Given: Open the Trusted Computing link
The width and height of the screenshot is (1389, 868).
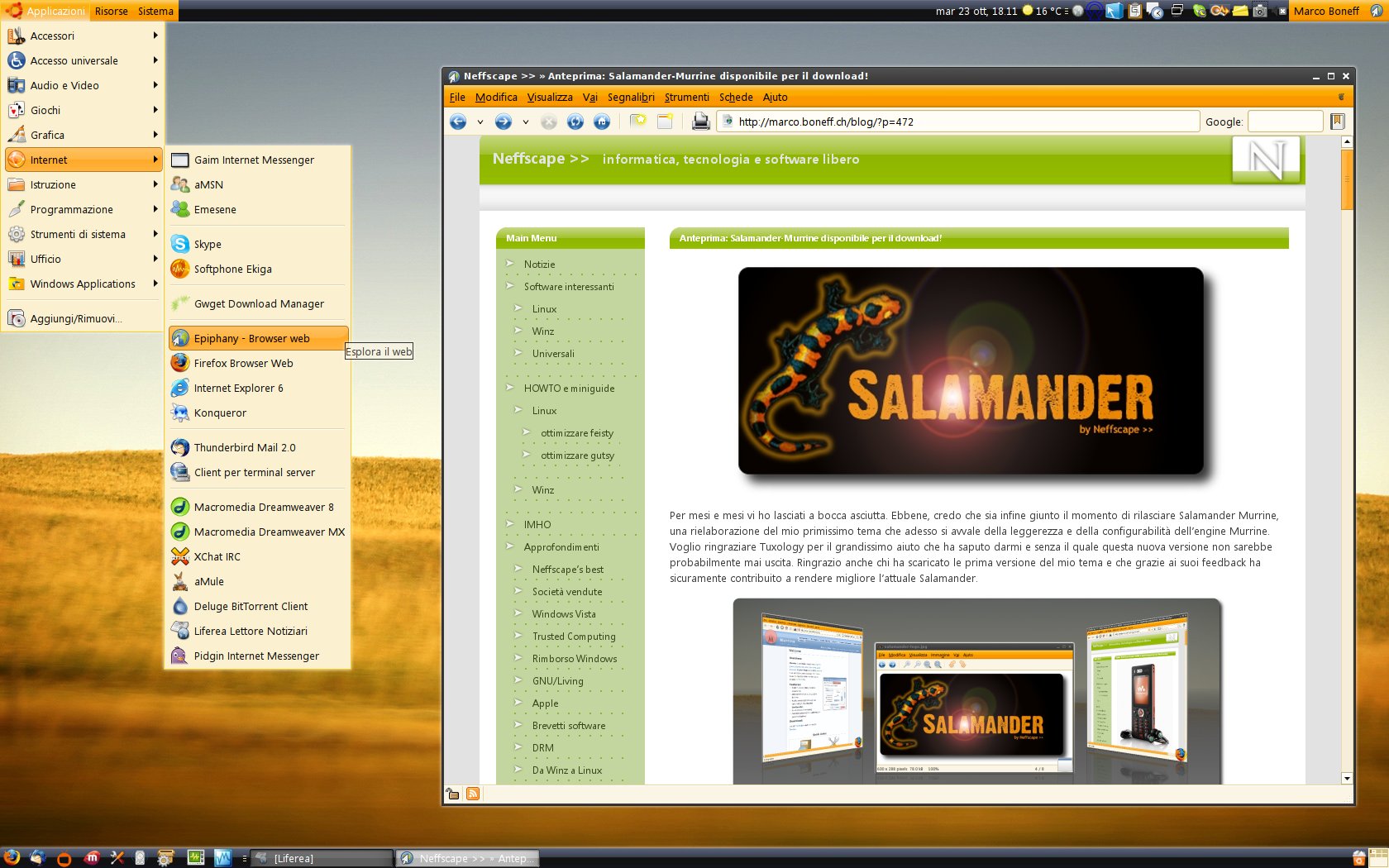Looking at the screenshot, I should coord(574,637).
